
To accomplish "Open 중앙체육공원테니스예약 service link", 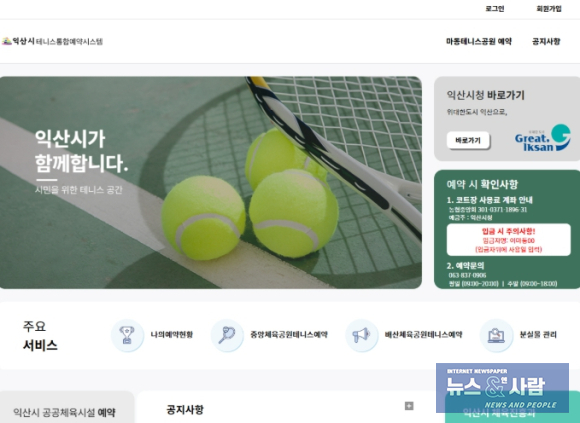I will coord(289,335).
